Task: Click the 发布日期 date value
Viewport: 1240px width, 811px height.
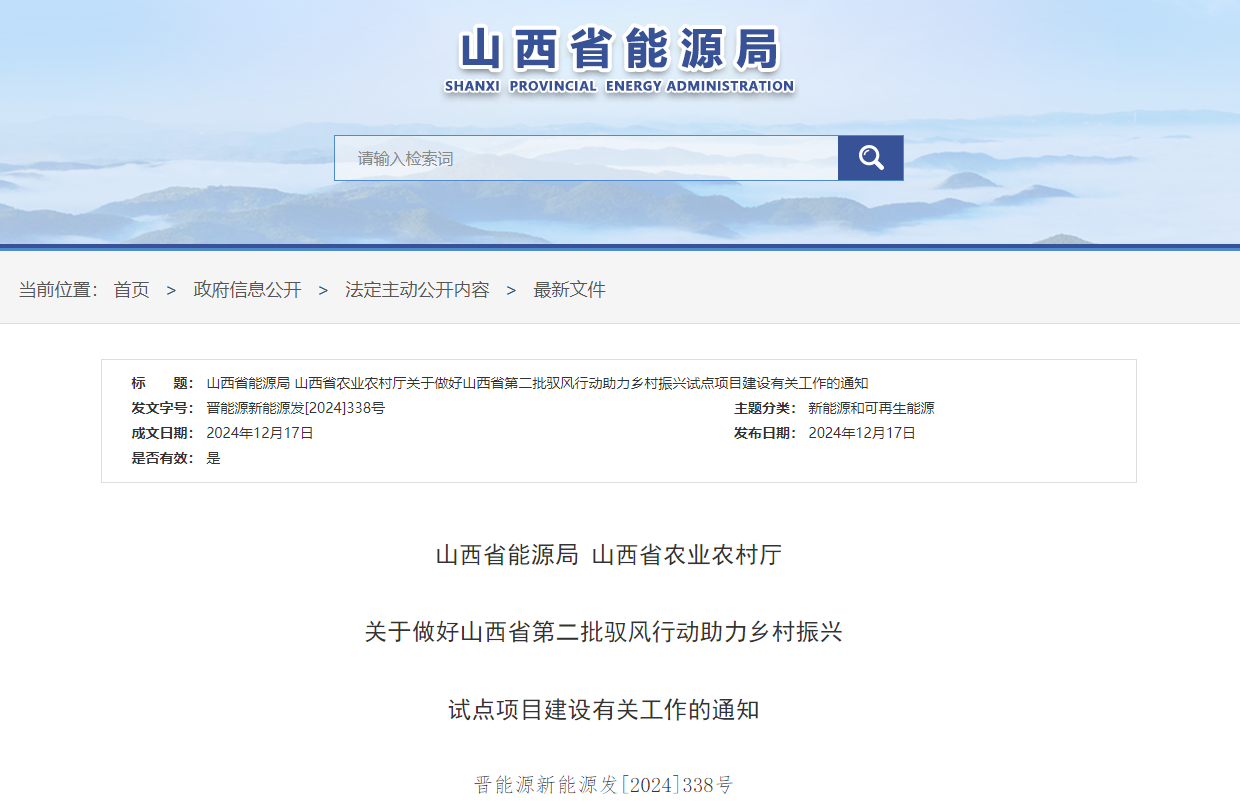Action: tap(862, 433)
